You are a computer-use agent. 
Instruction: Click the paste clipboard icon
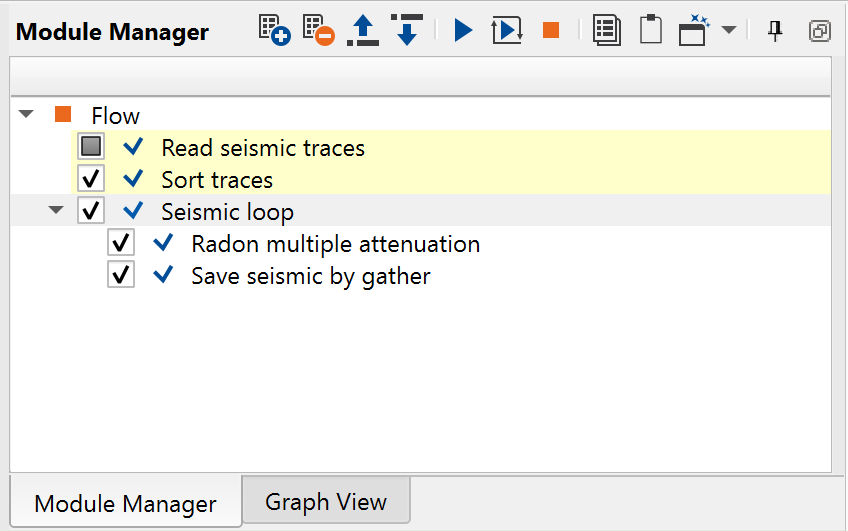650,30
